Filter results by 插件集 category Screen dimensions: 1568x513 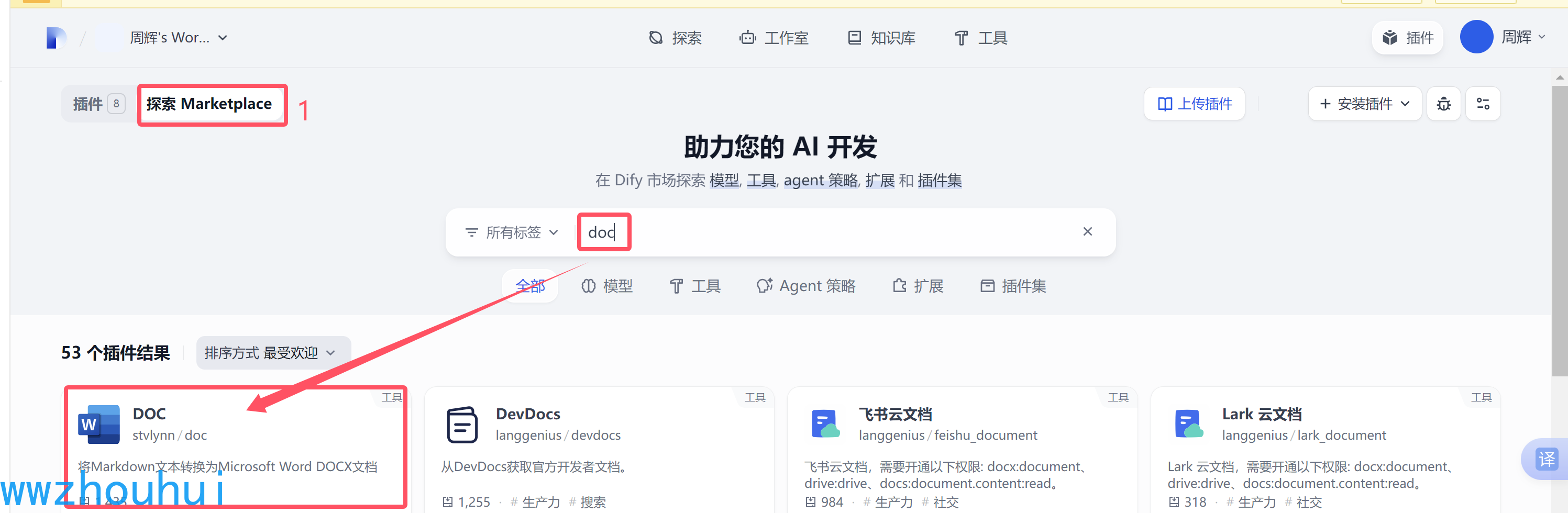pyautogui.click(x=1013, y=286)
